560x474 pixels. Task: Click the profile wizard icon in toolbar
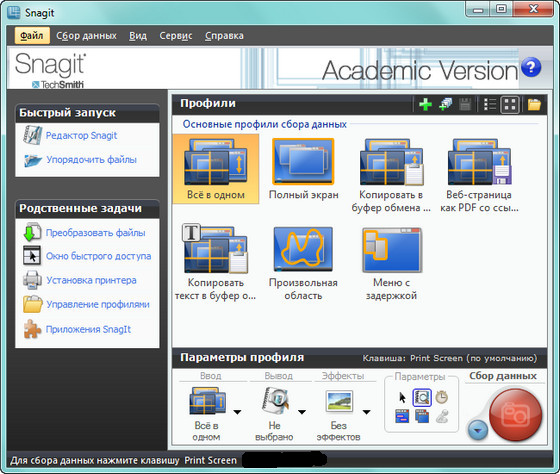[x=445, y=105]
